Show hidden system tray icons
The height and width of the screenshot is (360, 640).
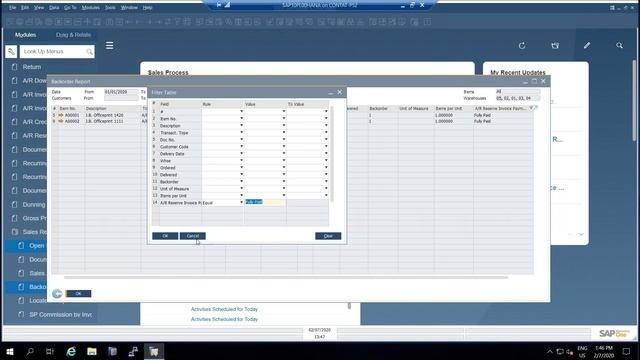[549, 352]
